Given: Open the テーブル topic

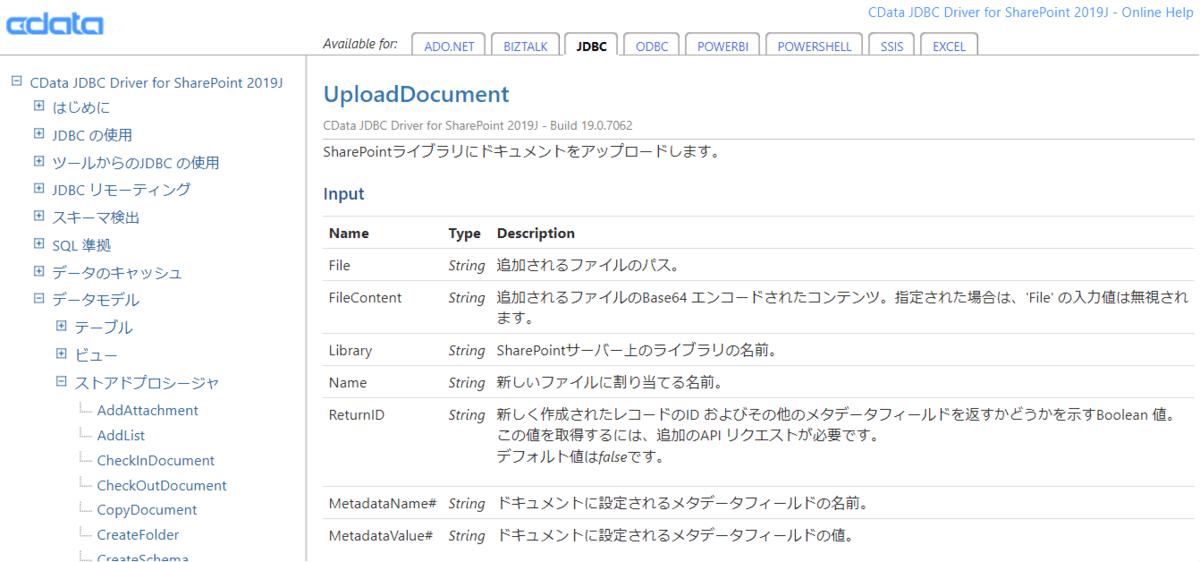Looking at the screenshot, I should (x=103, y=327).
